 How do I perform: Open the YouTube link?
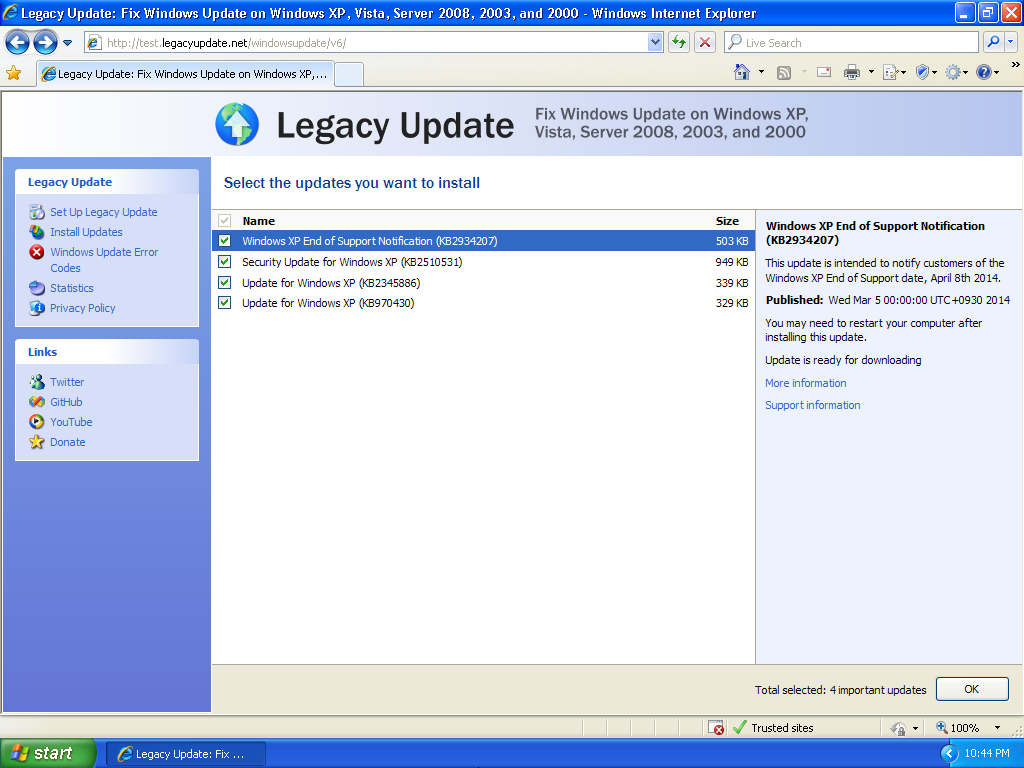(71, 422)
